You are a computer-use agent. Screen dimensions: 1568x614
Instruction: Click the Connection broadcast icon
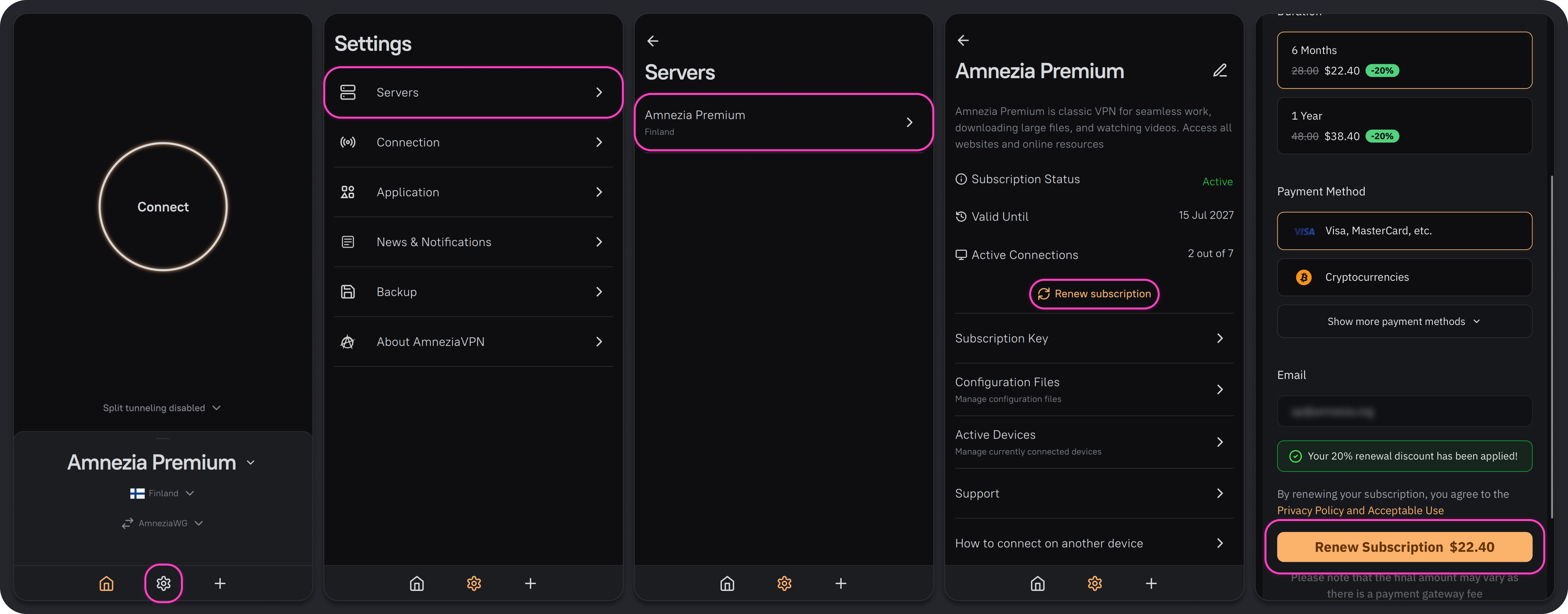click(348, 142)
